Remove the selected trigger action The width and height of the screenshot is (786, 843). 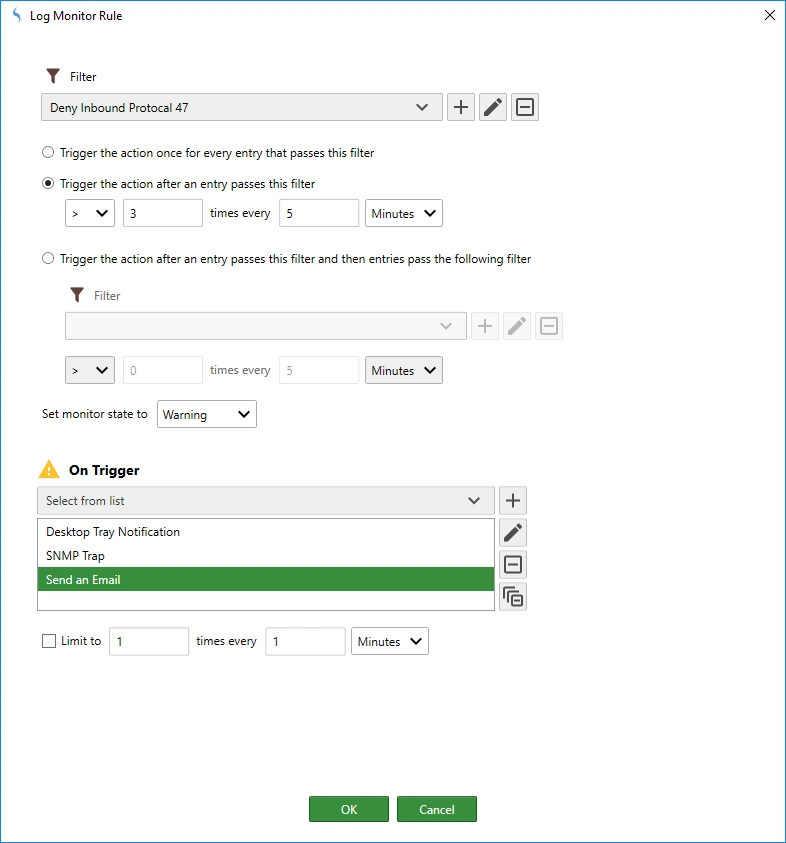click(x=513, y=565)
